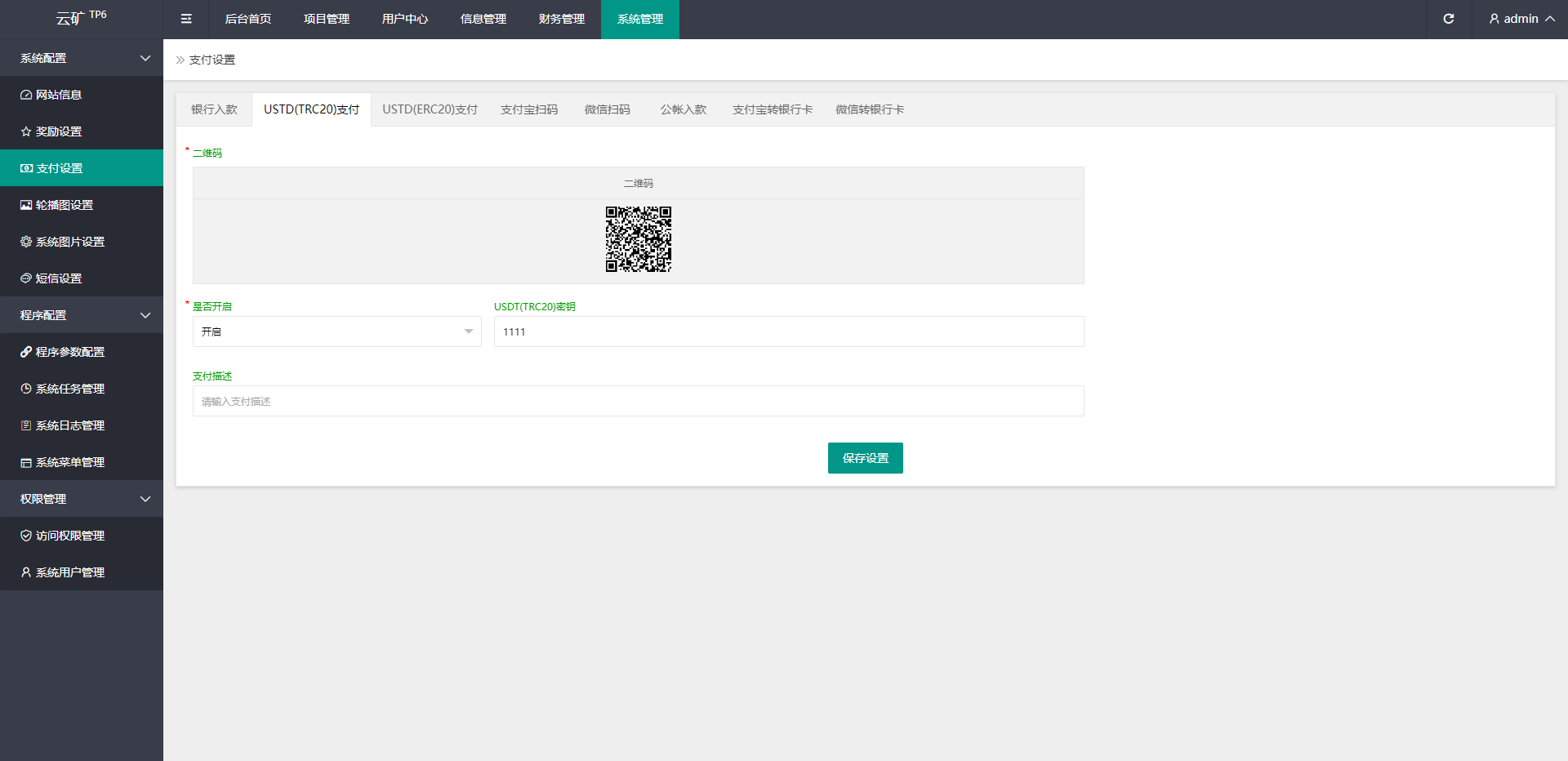Image resolution: width=1568 pixels, height=761 pixels.
Task: Click the 轮播图设置 picture icon
Action: 26,205
